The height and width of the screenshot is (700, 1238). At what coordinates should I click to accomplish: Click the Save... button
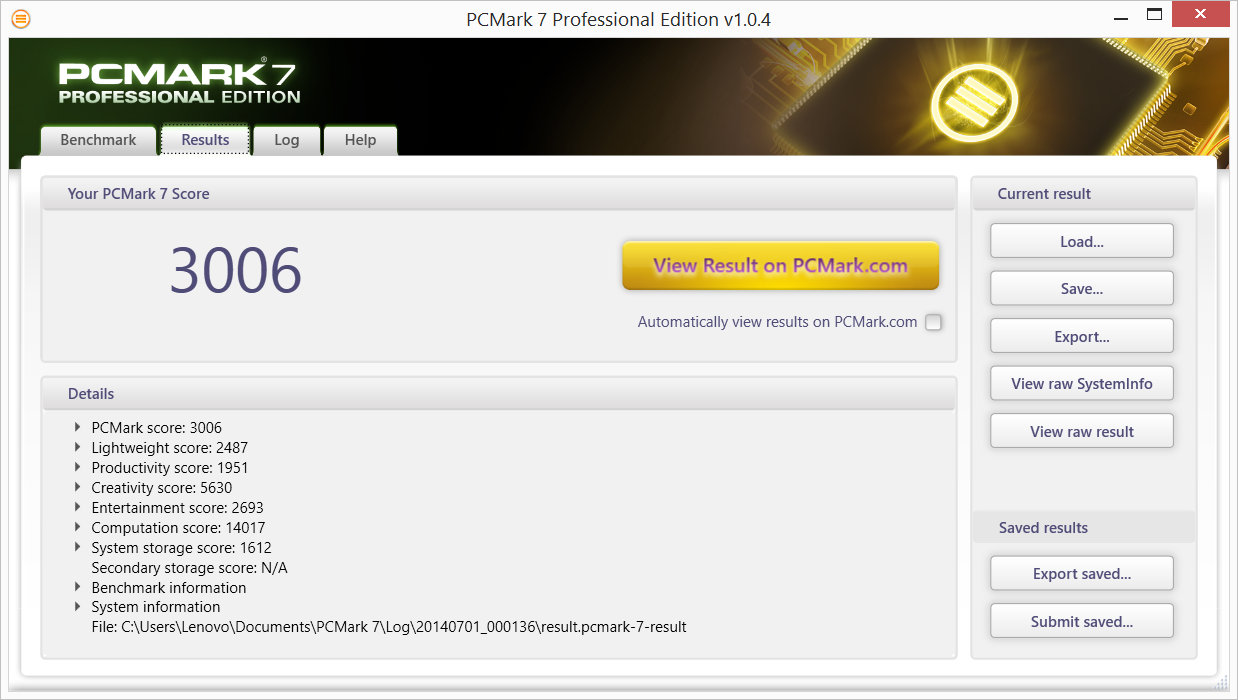[1082, 288]
